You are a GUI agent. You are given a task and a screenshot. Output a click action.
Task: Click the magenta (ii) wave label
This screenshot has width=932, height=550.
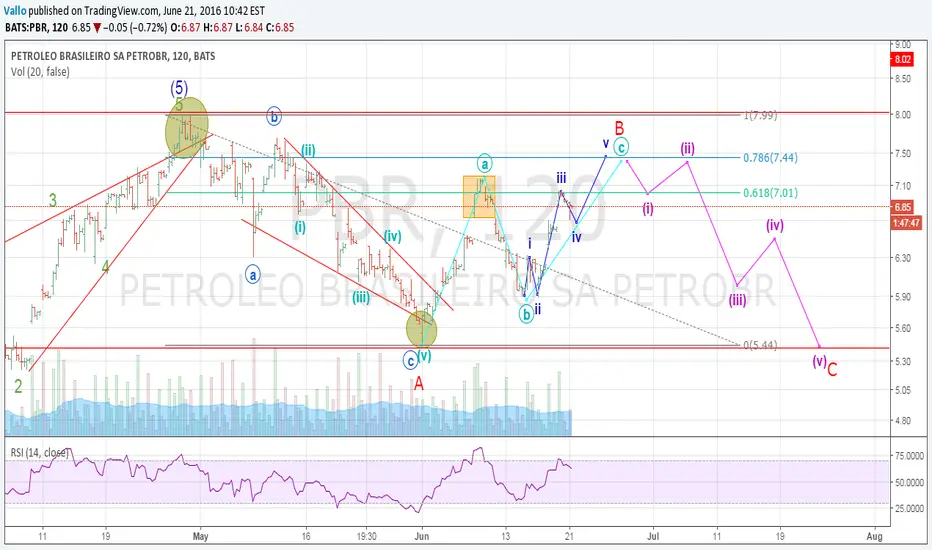click(688, 148)
